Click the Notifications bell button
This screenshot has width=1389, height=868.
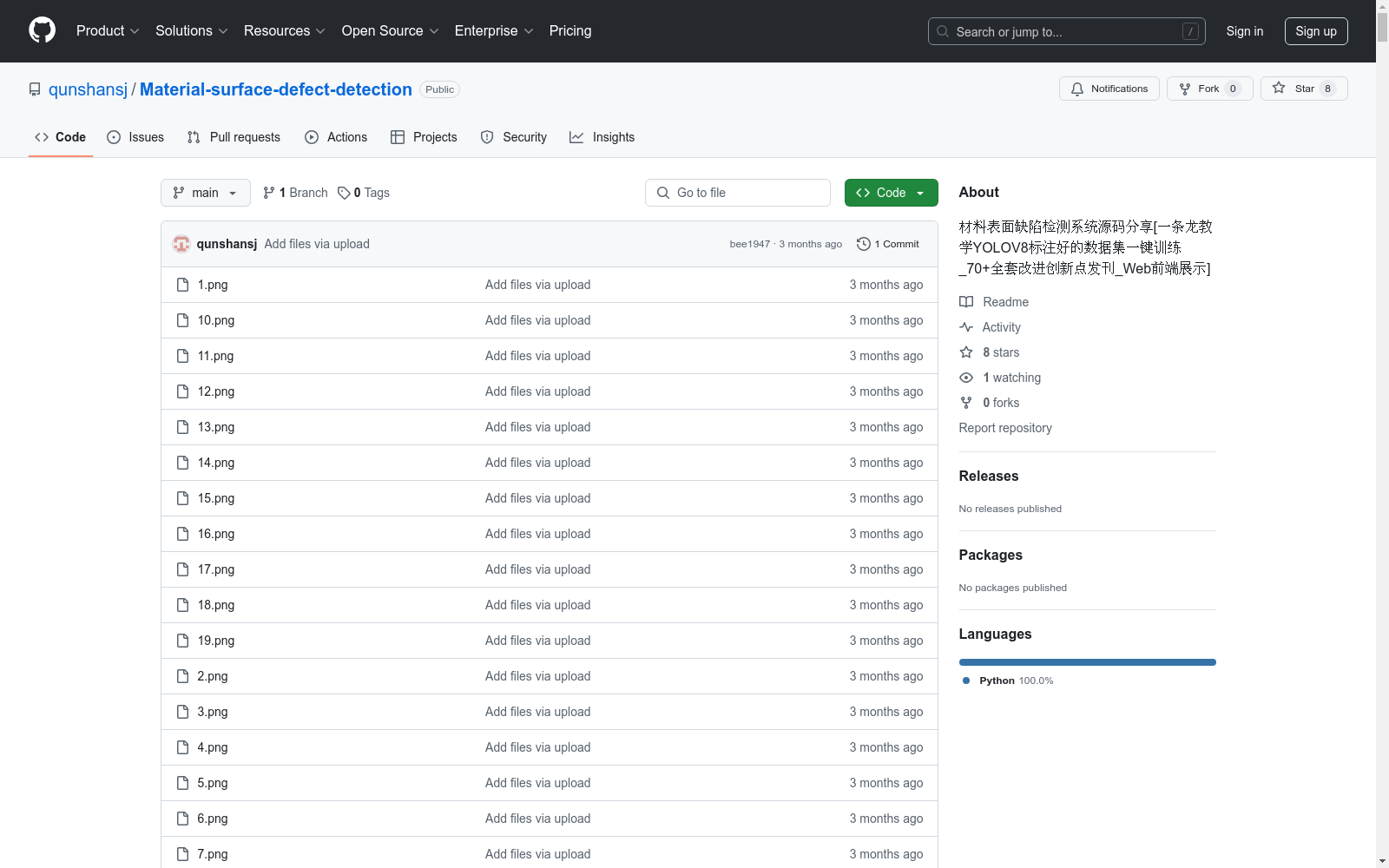click(x=1109, y=89)
